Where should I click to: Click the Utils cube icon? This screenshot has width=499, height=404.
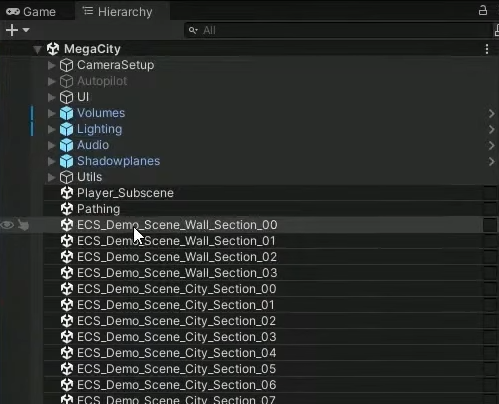click(x=66, y=177)
